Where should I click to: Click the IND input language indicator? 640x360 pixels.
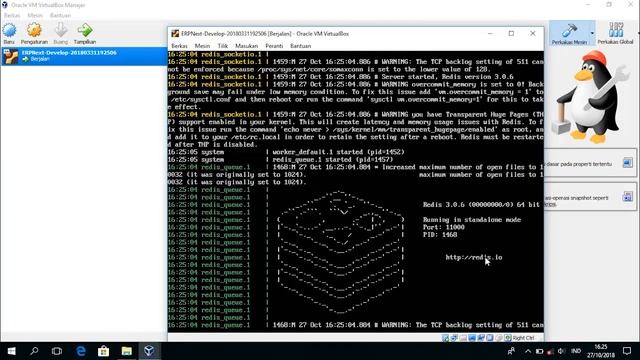pyautogui.click(x=576, y=351)
